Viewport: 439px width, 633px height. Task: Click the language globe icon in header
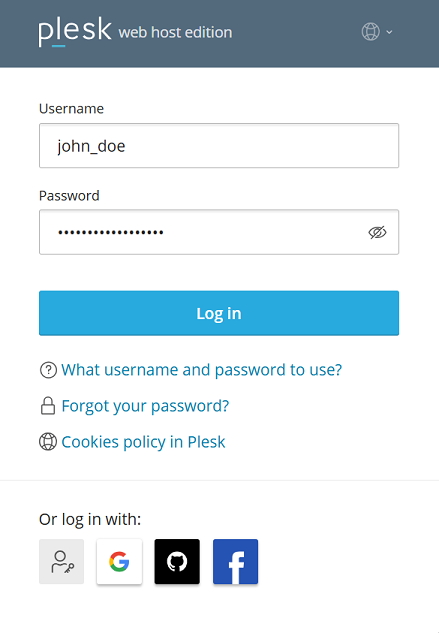click(x=370, y=31)
